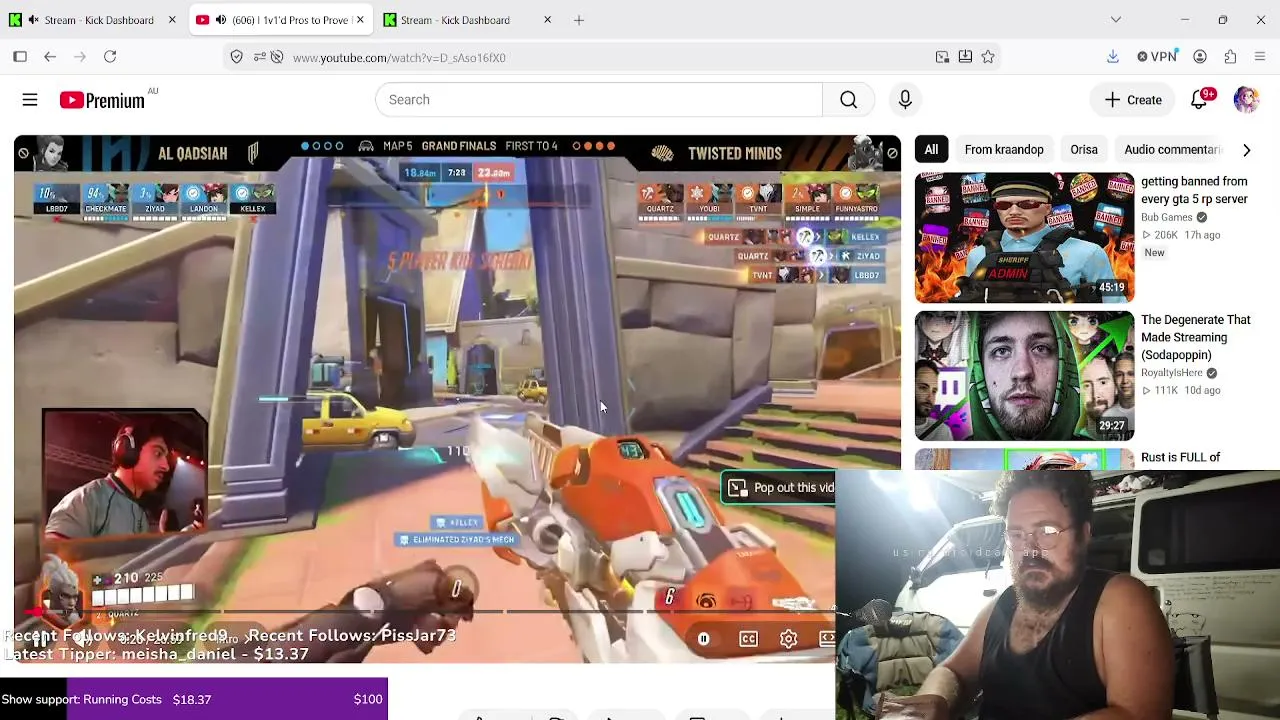
Task: Visit the RoyaltyIsHere channel
Action: 1172,373
